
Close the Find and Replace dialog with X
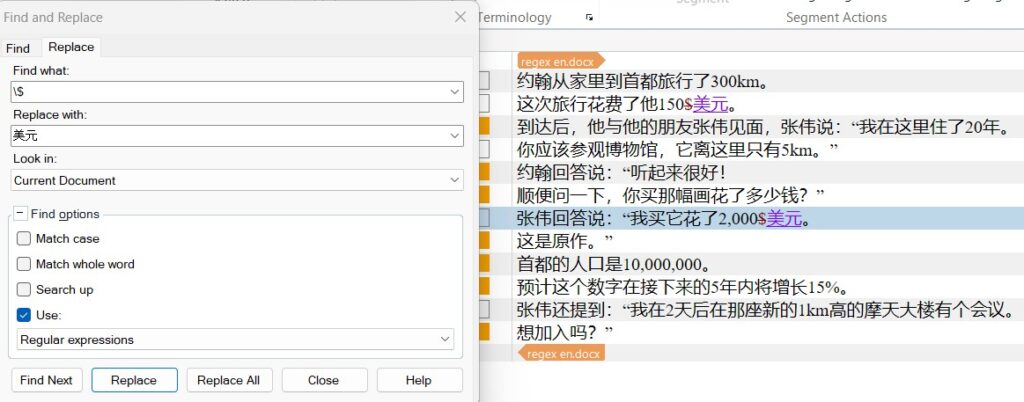point(460,17)
